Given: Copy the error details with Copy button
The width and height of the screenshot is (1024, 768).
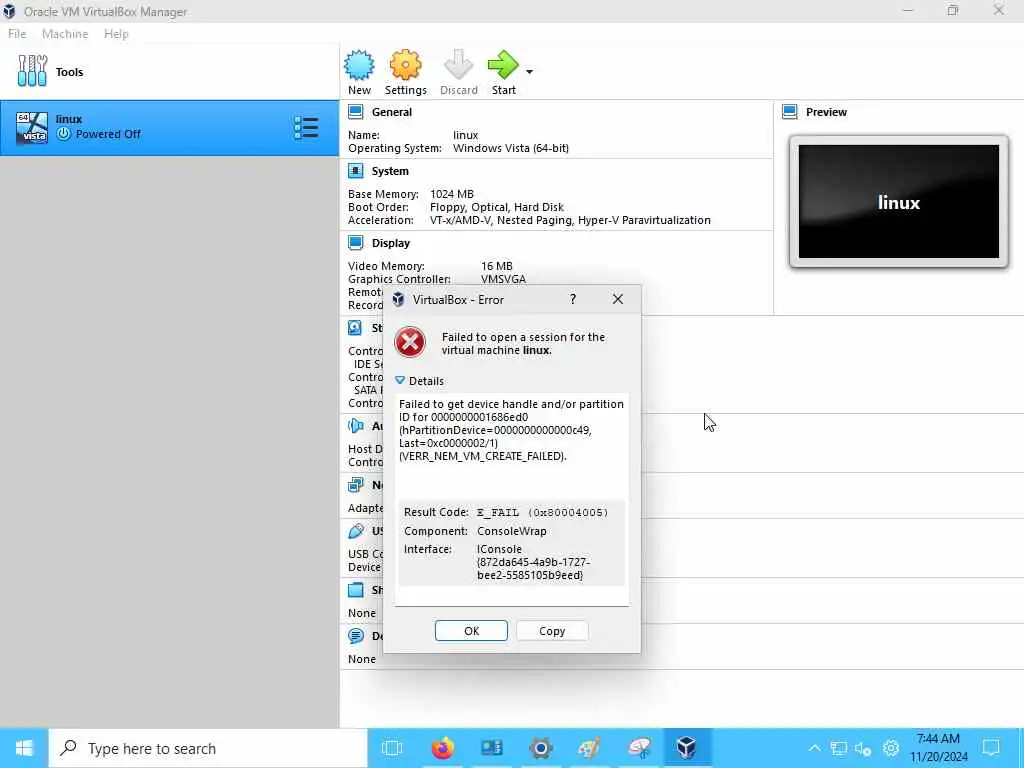Looking at the screenshot, I should point(552,631).
